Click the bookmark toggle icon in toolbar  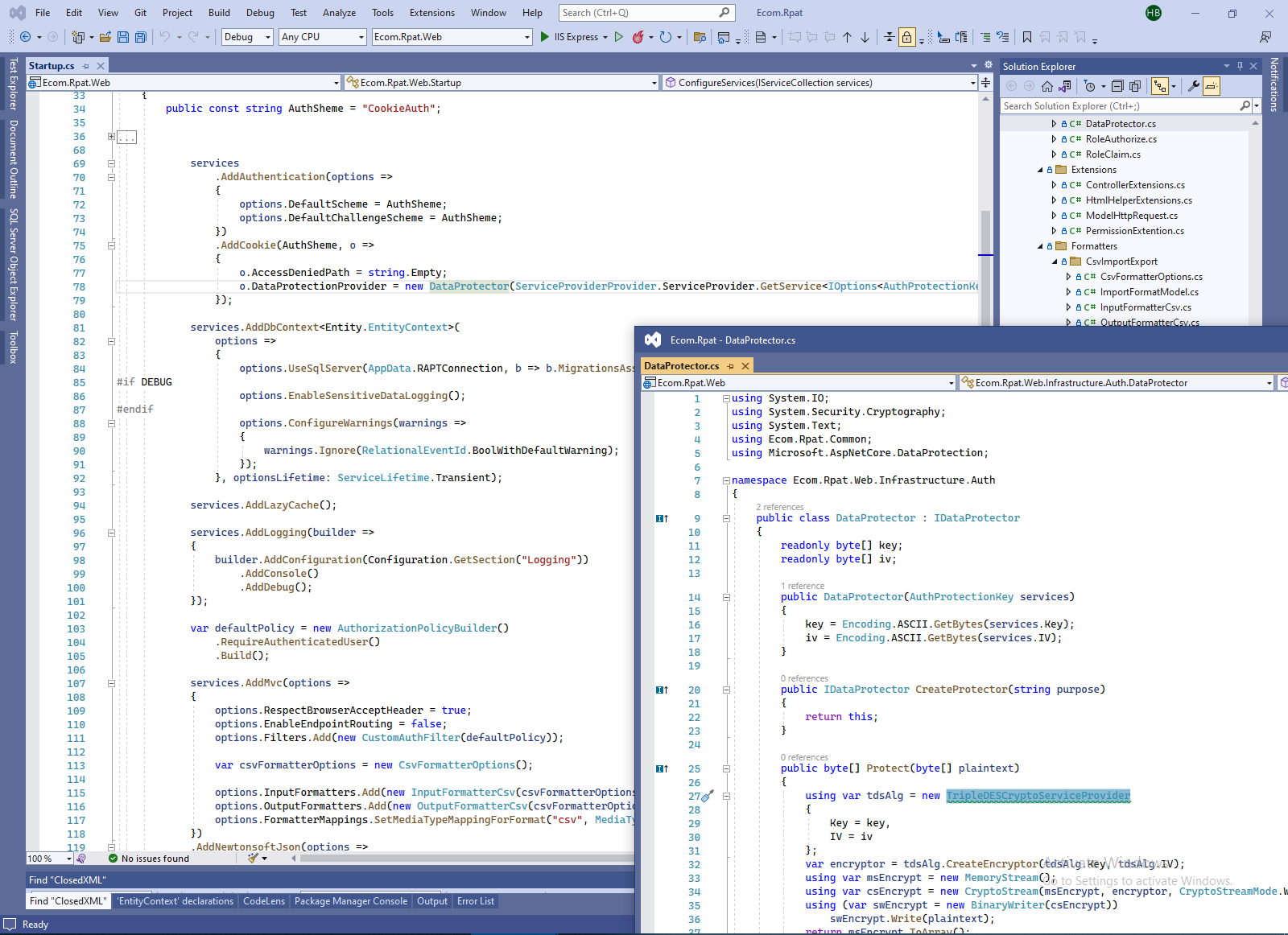click(1027, 37)
